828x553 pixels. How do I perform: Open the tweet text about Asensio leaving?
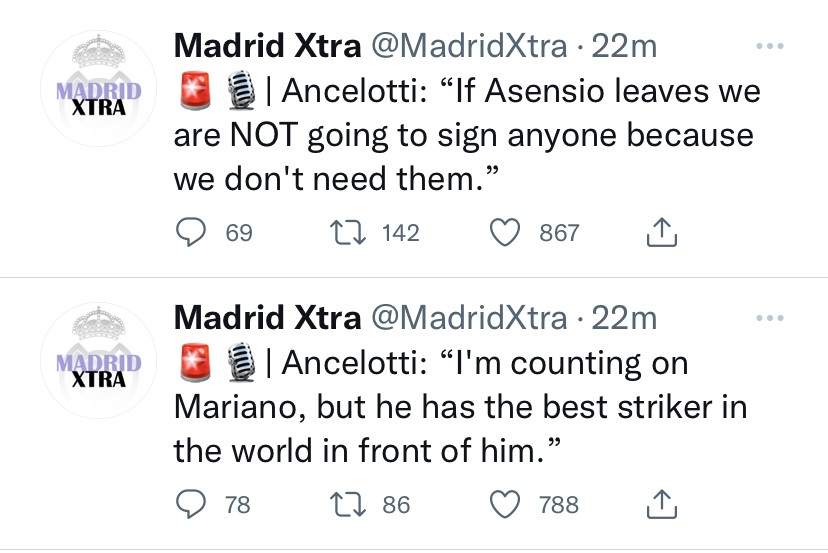[x=465, y=134]
